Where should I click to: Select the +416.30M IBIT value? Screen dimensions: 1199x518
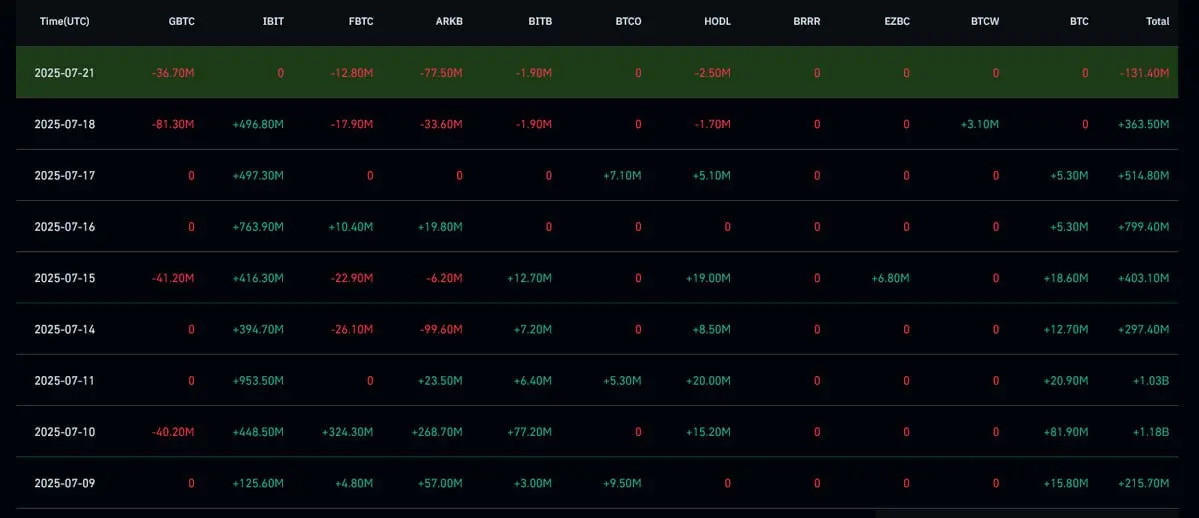(x=258, y=278)
